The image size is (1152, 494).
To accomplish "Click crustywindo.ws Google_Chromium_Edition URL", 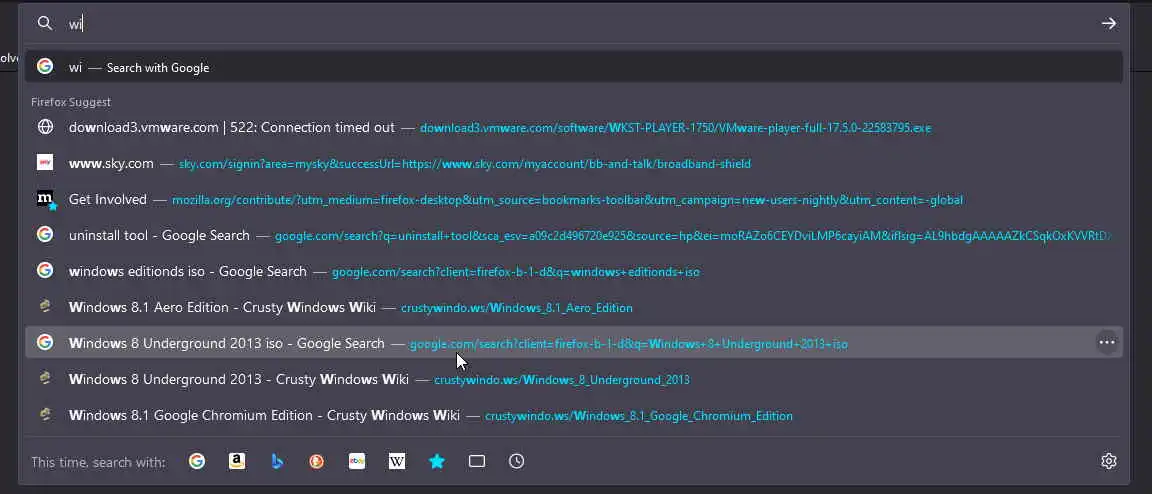I will tap(638, 415).
